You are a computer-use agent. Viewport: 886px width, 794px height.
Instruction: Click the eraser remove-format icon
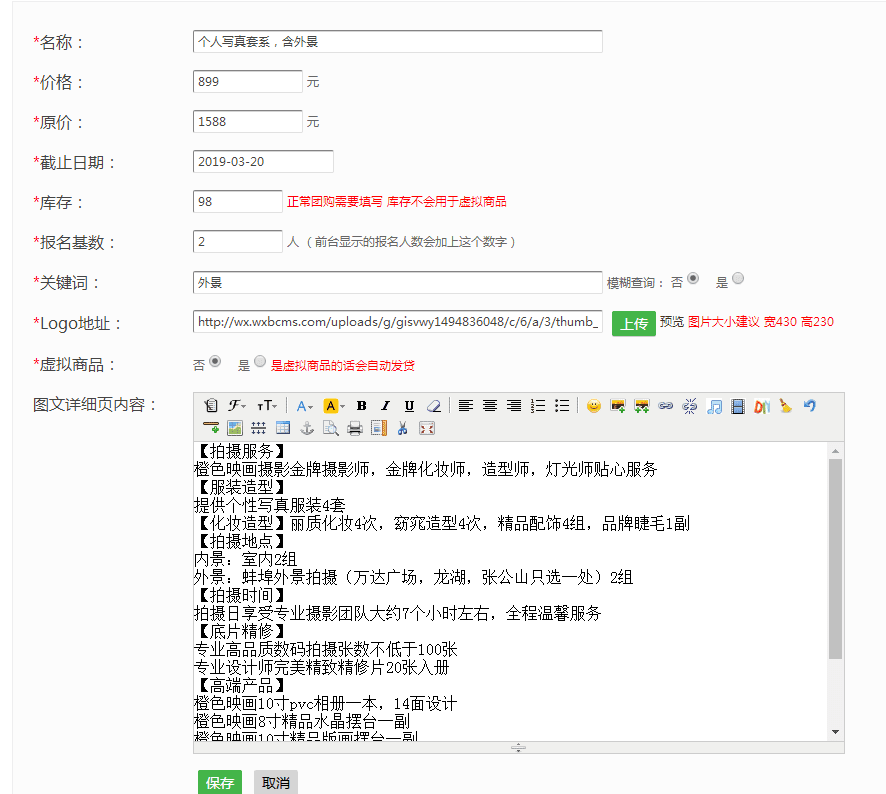[433, 406]
